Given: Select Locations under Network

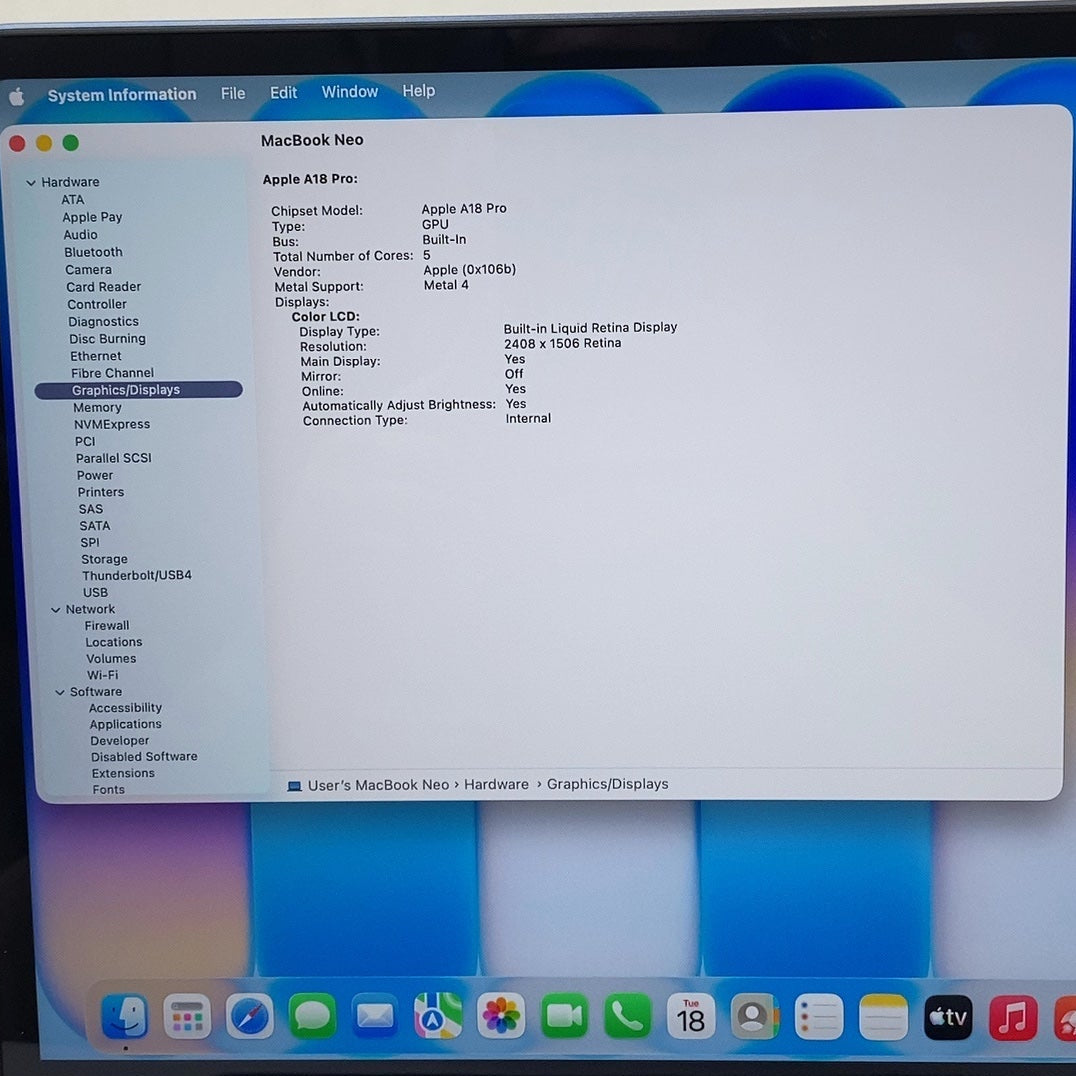Looking at the screenshot, I should click(x=114, y=642).
